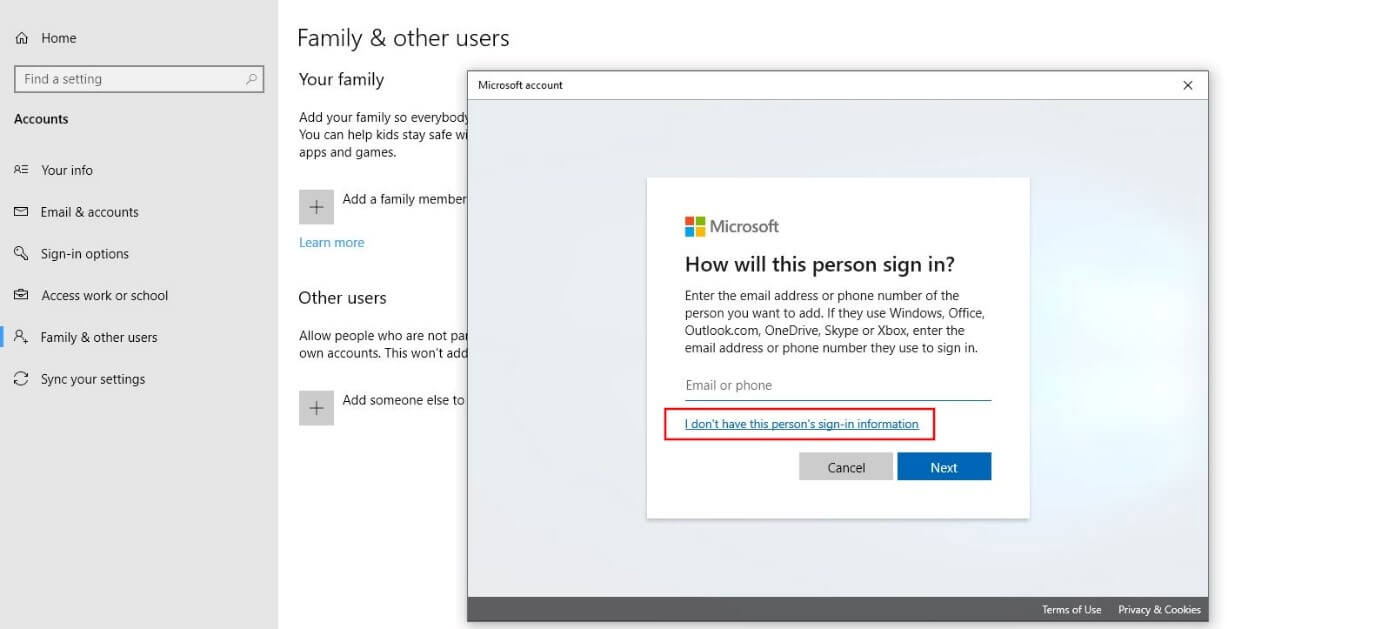Focus the Find a setting search box
Image resolution: width=1388 pixels, height=629 pixels.
pos(139,79)
